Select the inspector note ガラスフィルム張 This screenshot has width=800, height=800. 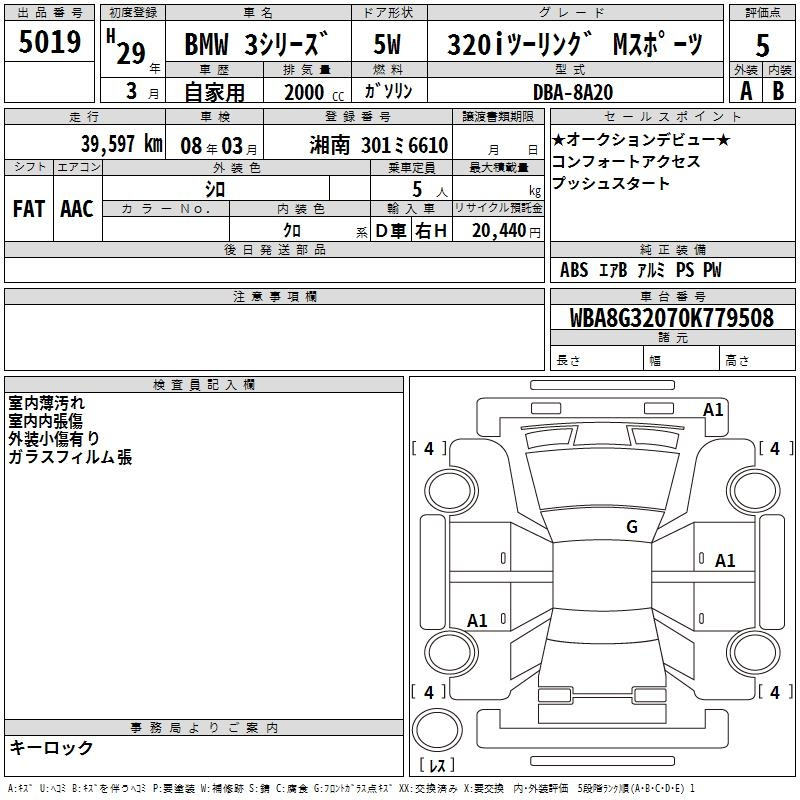[70, 457]
